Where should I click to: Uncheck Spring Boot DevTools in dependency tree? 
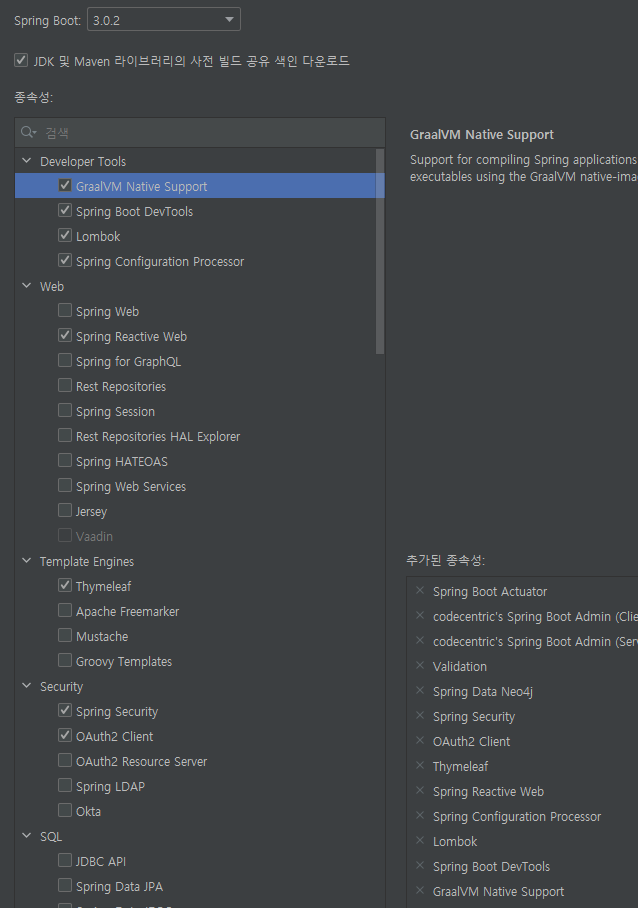click(65, 210)
